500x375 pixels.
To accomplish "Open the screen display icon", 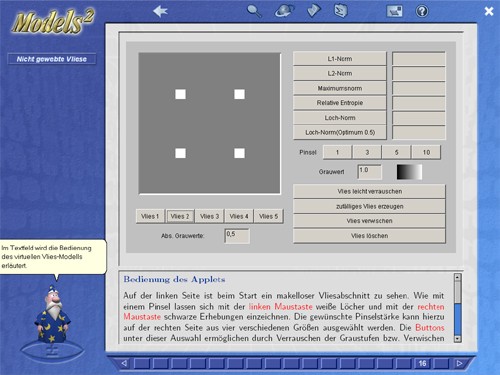I will (x=394, y=11).
